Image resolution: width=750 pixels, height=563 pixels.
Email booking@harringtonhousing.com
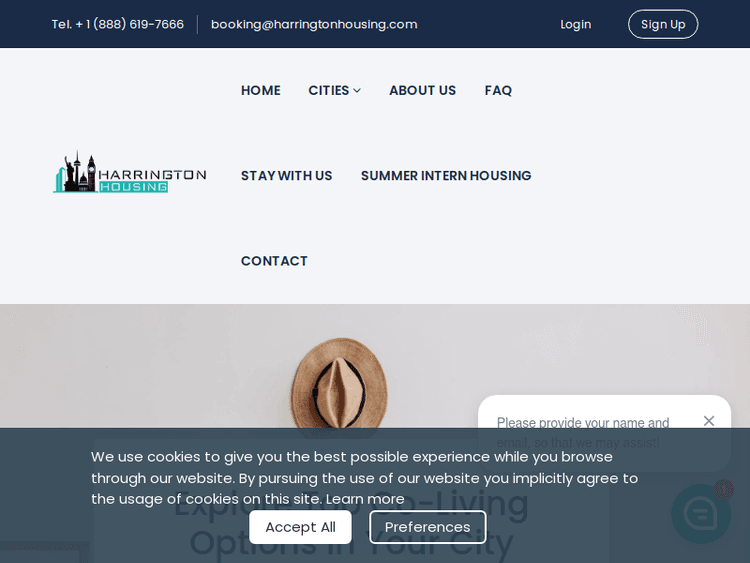[x=314, y=24]
